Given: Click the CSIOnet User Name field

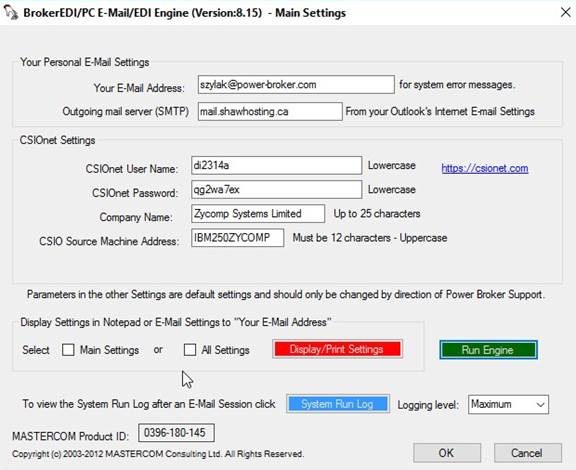Looking at the screenshot, I should coord(276,165).
